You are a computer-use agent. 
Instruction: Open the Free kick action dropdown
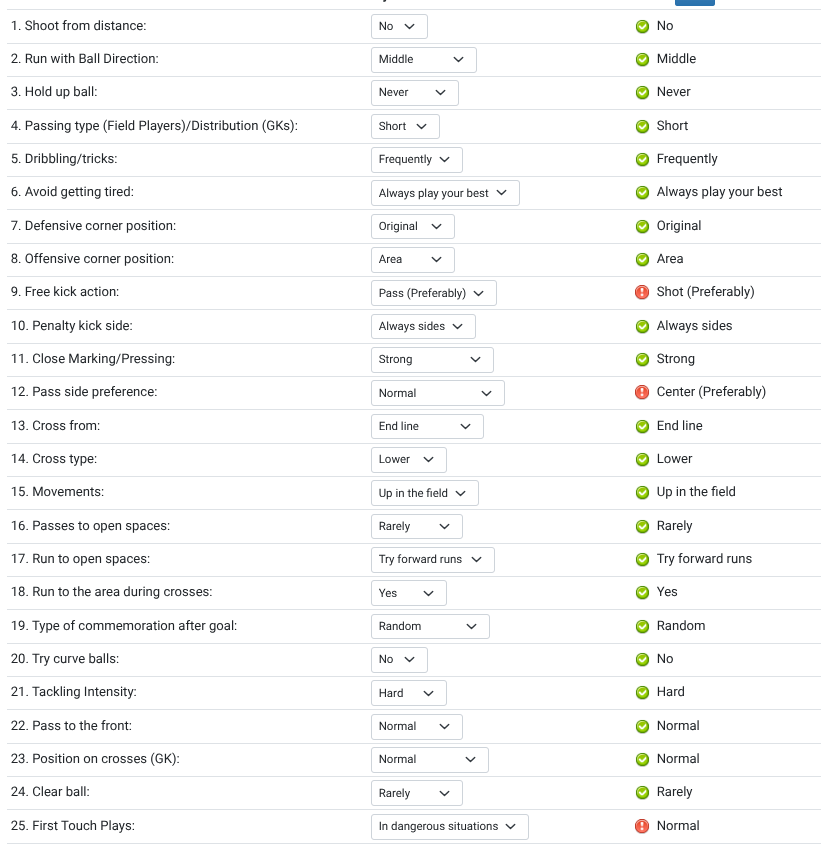point(434,293)
